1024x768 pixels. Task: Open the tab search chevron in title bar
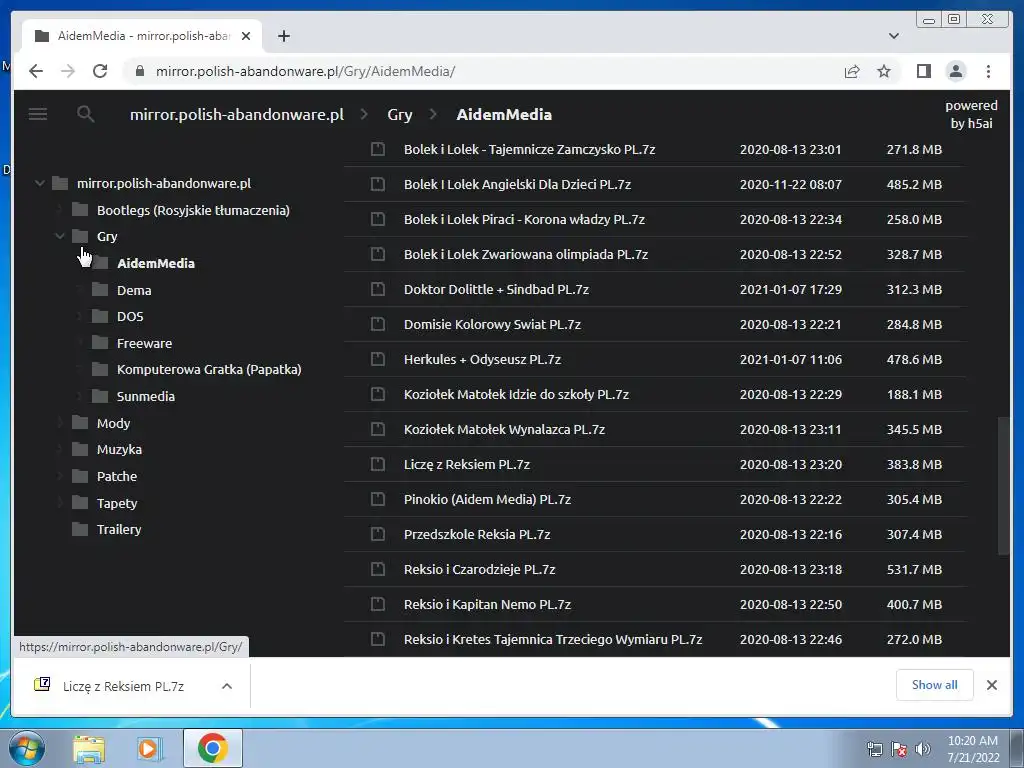pyautogui.click(x=893, y=36)
